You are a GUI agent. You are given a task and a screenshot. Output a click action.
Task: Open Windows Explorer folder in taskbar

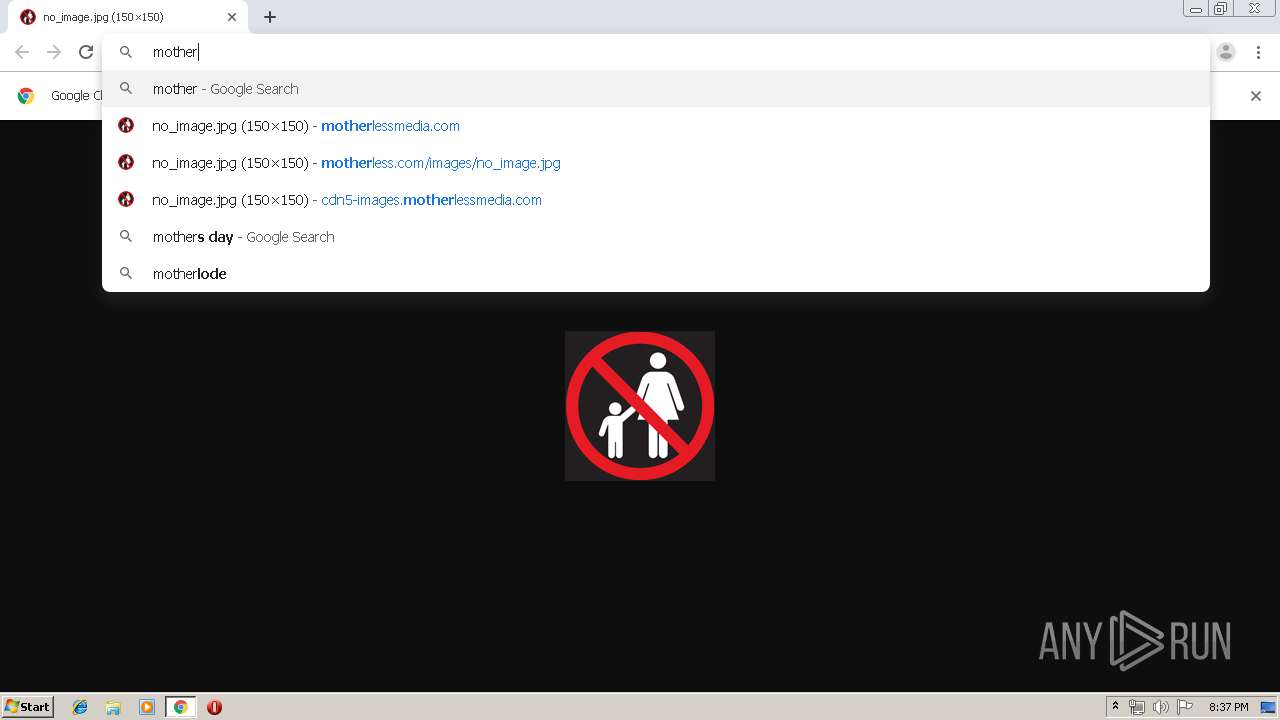113,707
